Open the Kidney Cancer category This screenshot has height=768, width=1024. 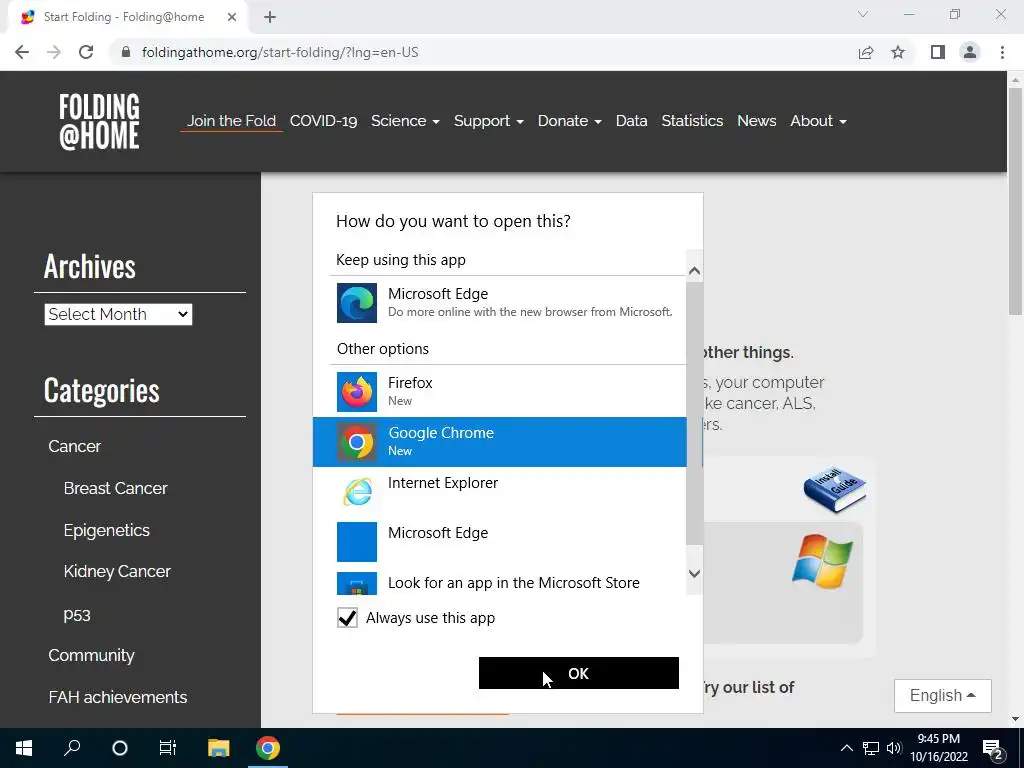[117, 571]
